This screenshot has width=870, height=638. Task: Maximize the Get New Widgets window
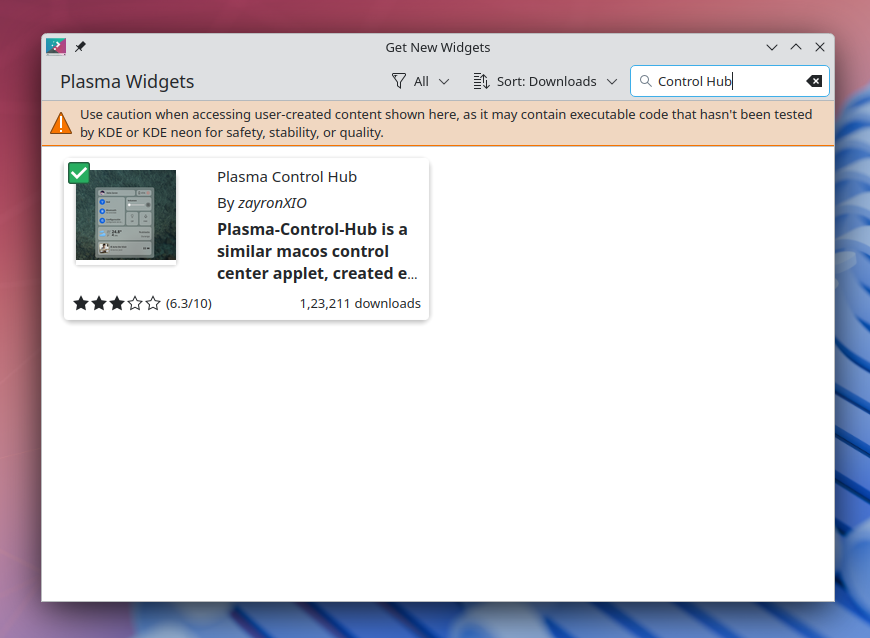(796, 47)
